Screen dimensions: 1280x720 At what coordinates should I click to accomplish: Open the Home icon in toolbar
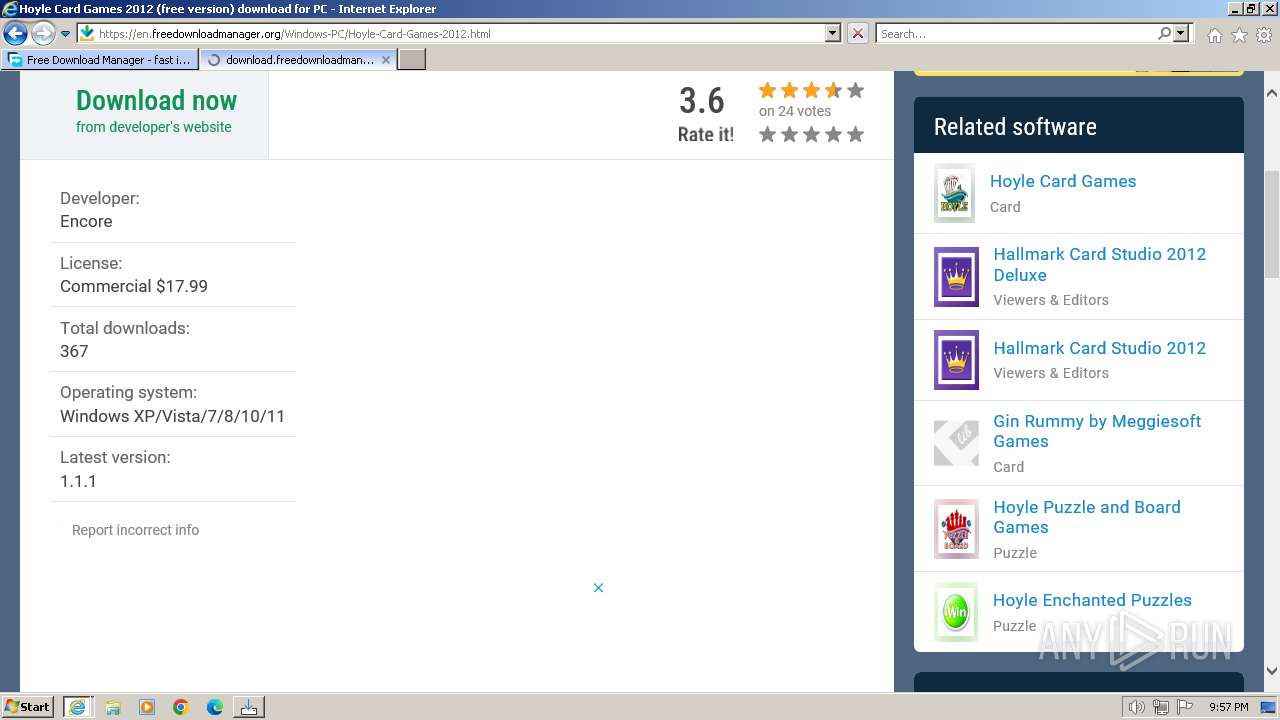(x=1214, y=35)
